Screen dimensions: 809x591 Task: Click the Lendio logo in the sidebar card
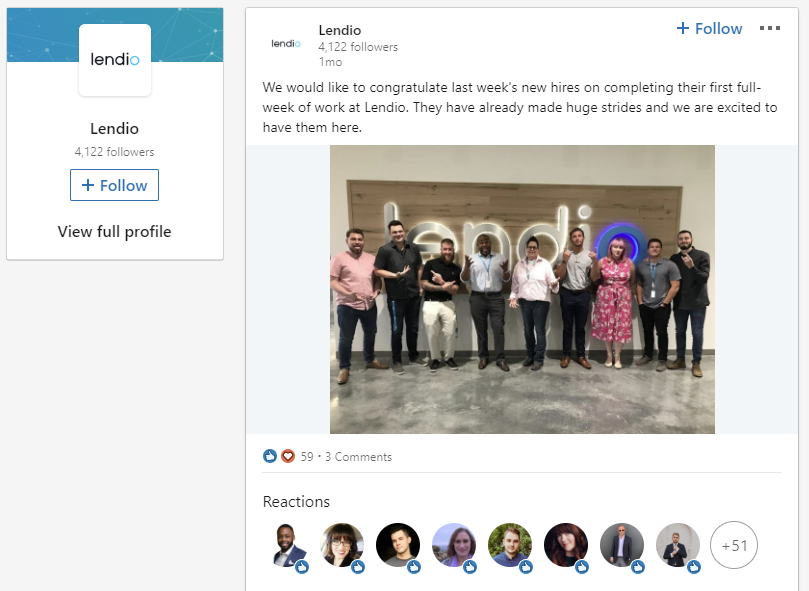pos(115,60)
